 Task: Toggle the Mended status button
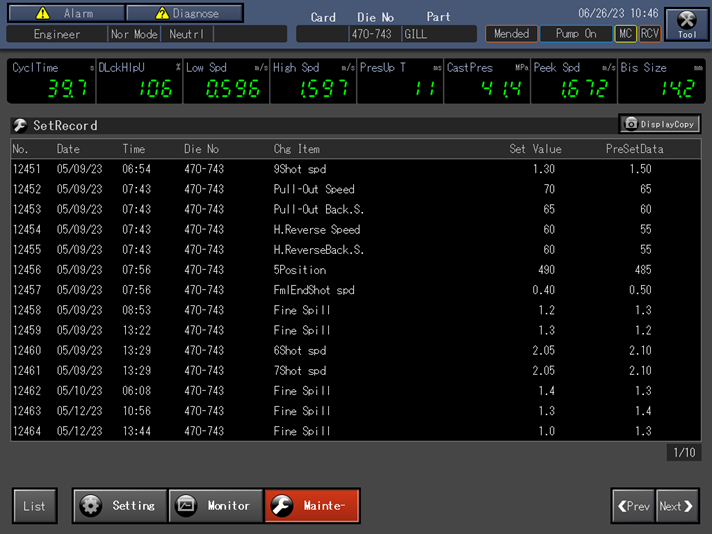pyautogui.click(x=511, y=34)
